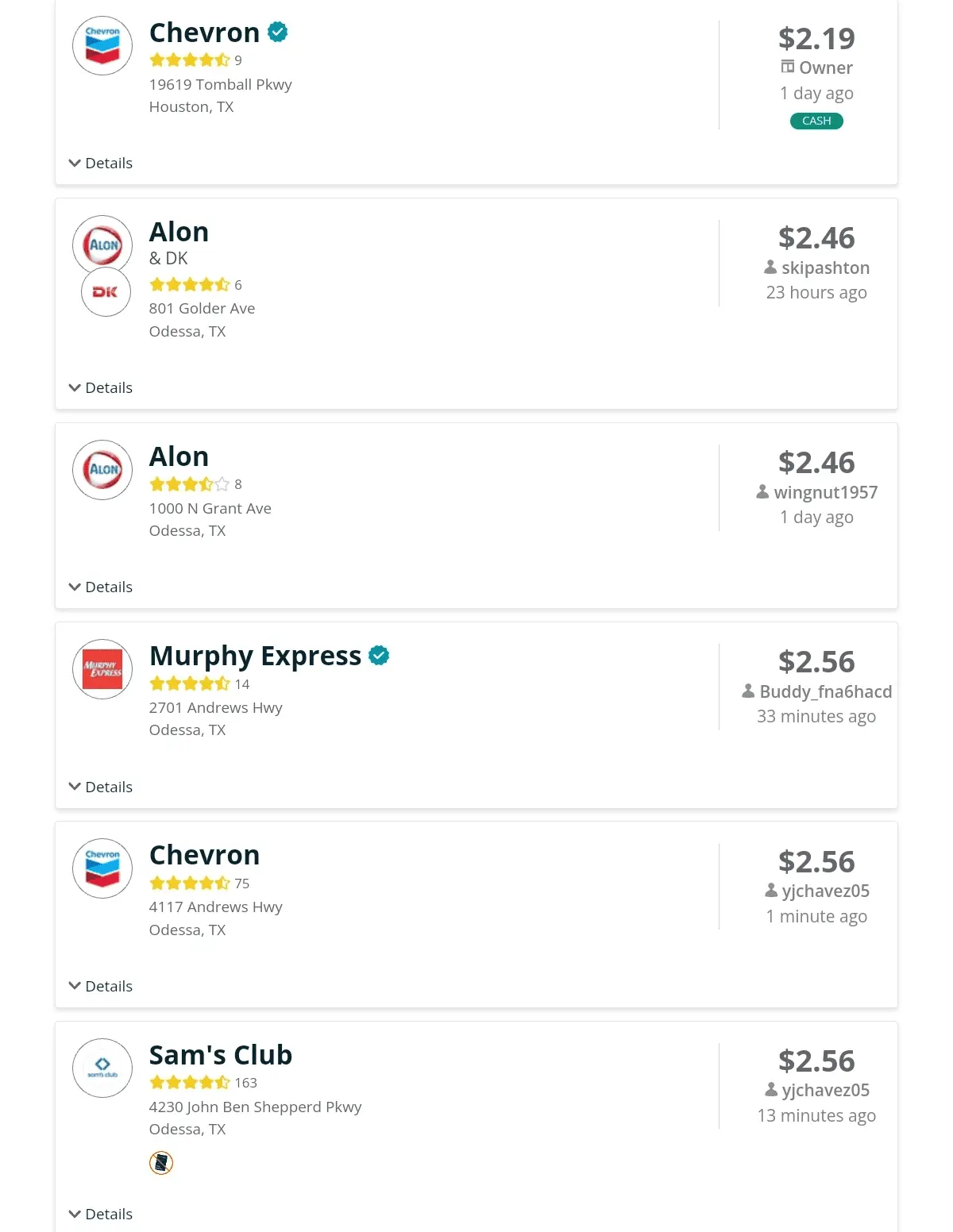Click the verified badge next to Murphy Express
The image size is (953, 1232).
pos(380,656)
